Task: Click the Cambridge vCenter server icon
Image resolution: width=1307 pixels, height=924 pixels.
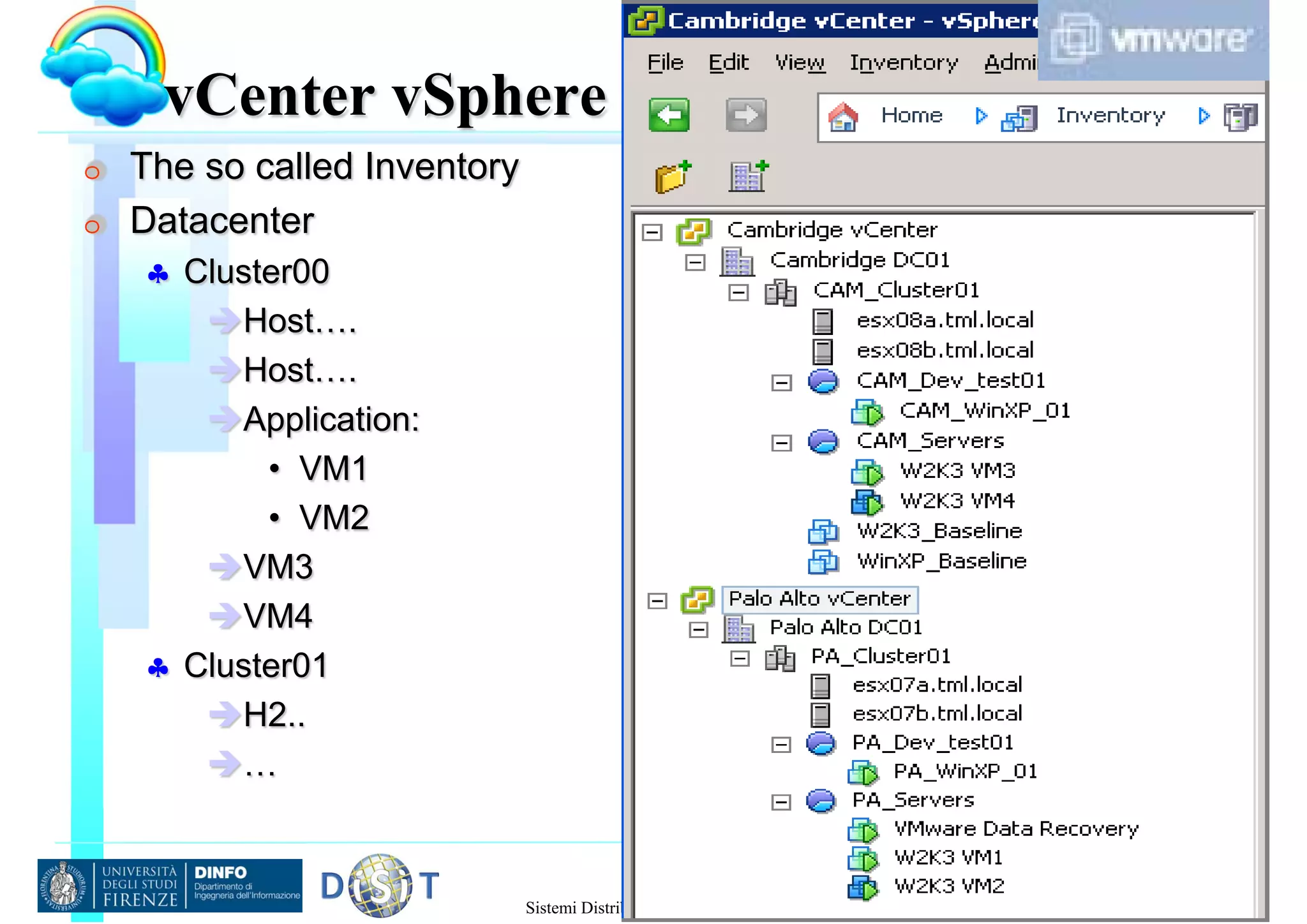Action: tap(694, 231)
